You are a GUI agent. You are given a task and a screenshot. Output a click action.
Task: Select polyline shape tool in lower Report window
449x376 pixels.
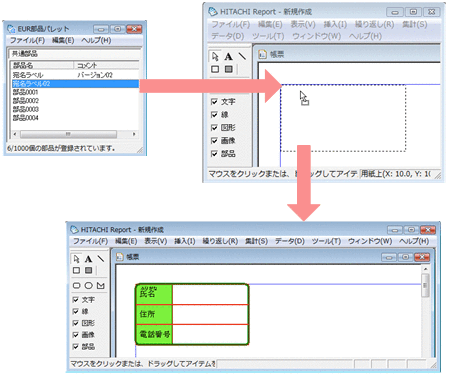coord(101,286)
